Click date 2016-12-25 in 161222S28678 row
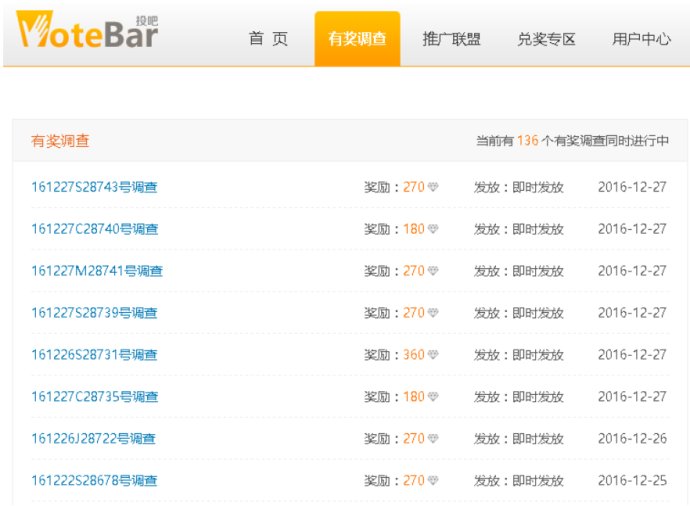This screenshot has width=690, height=506. tap(632, 480)
